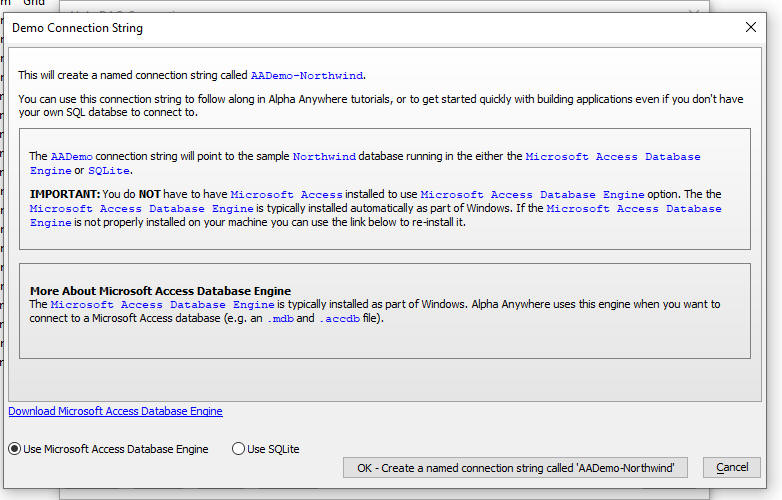Click the bold NOT word in the notice

(150, 194)
